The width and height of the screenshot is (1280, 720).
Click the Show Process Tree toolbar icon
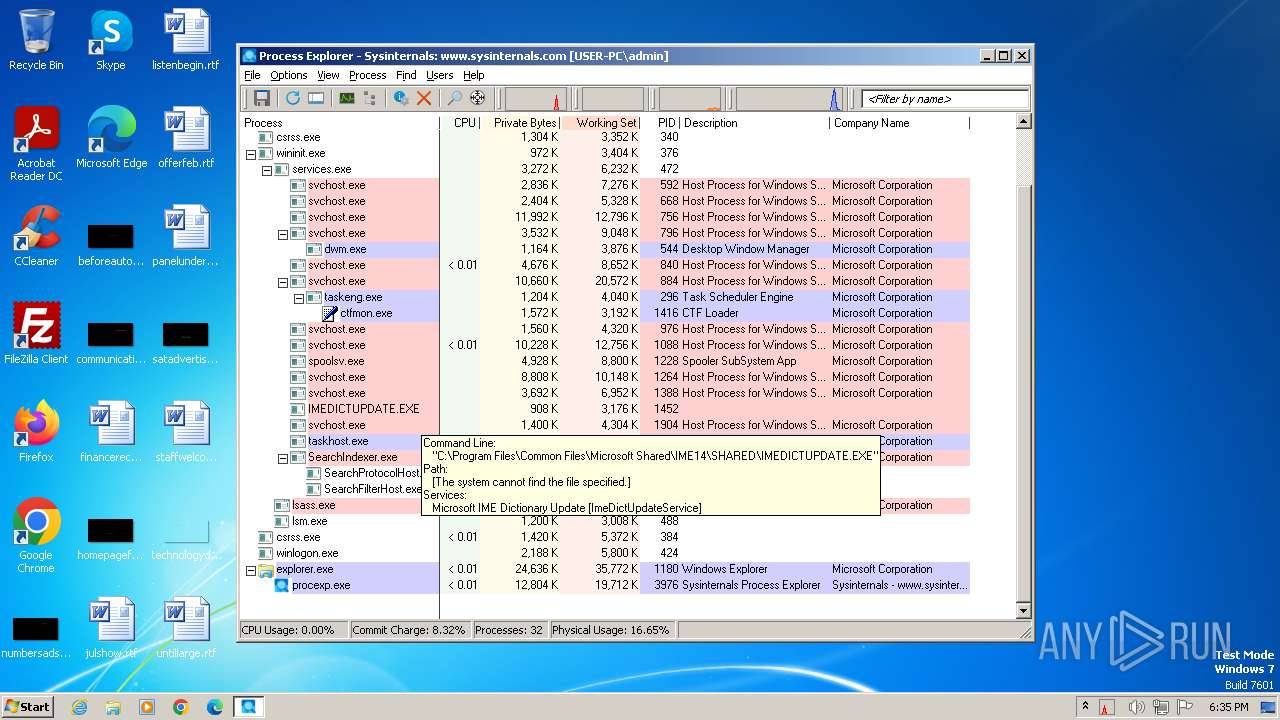tap(370, 98)
